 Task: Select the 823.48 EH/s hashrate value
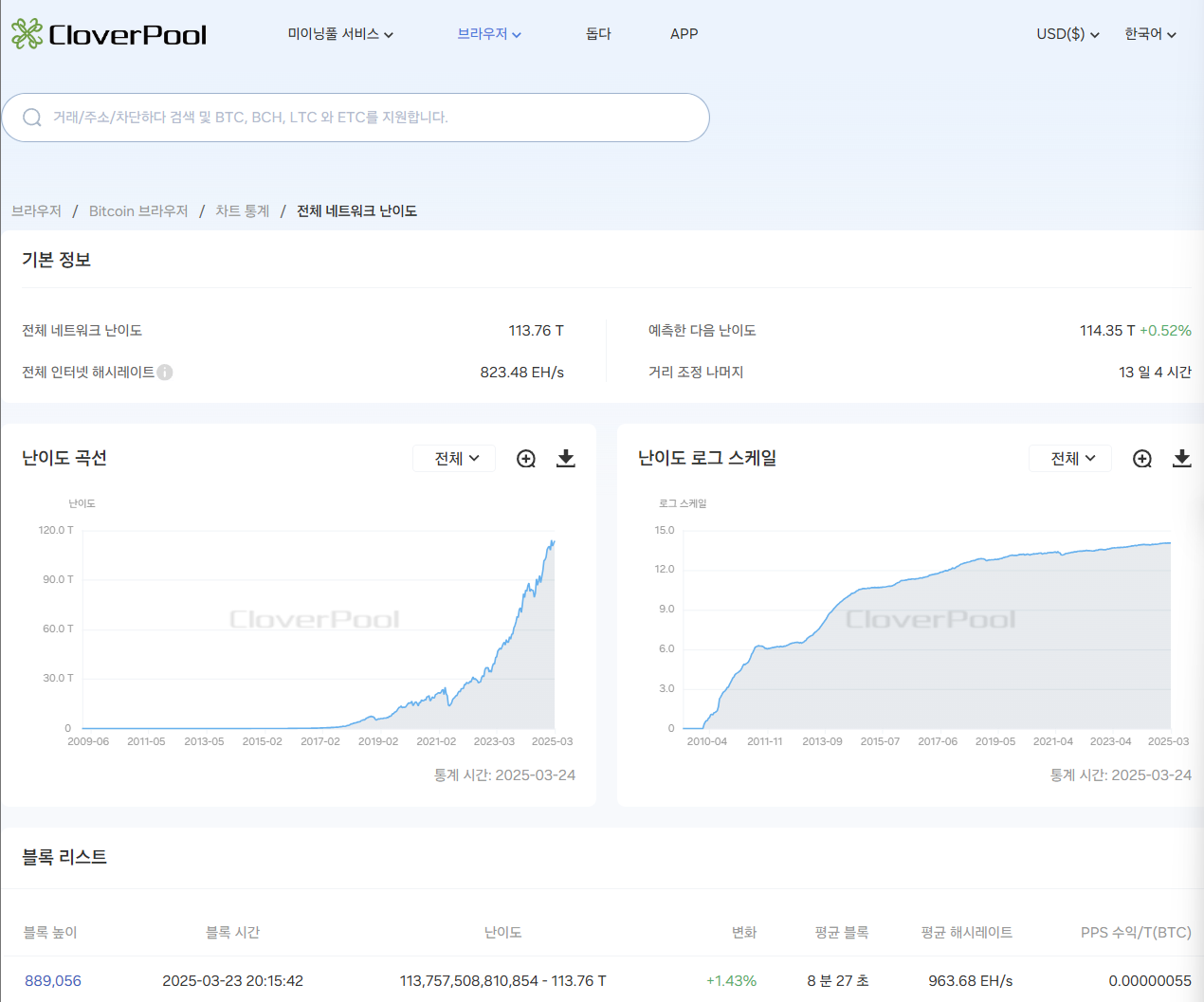click(522, 373)
